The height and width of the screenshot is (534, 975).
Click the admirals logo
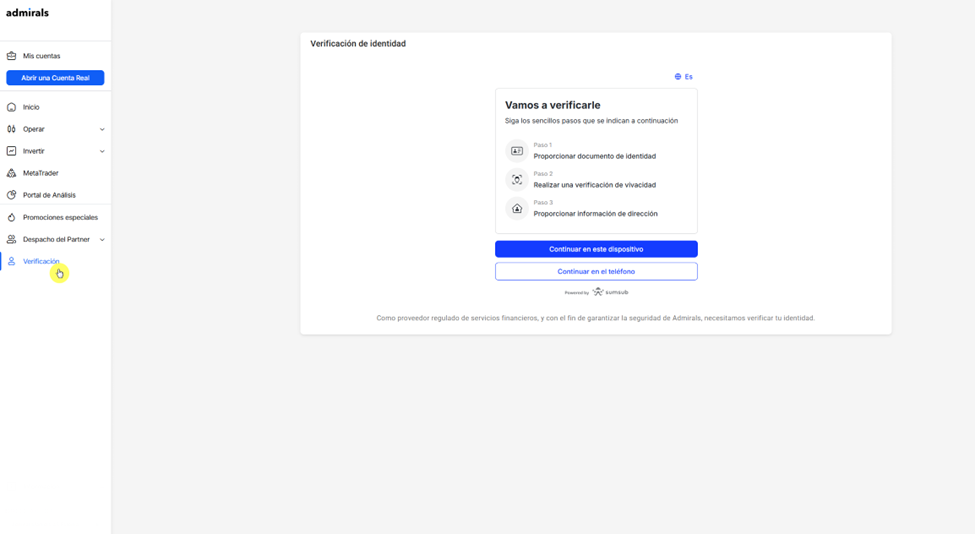pyautogui.click(x=27, y=12)
